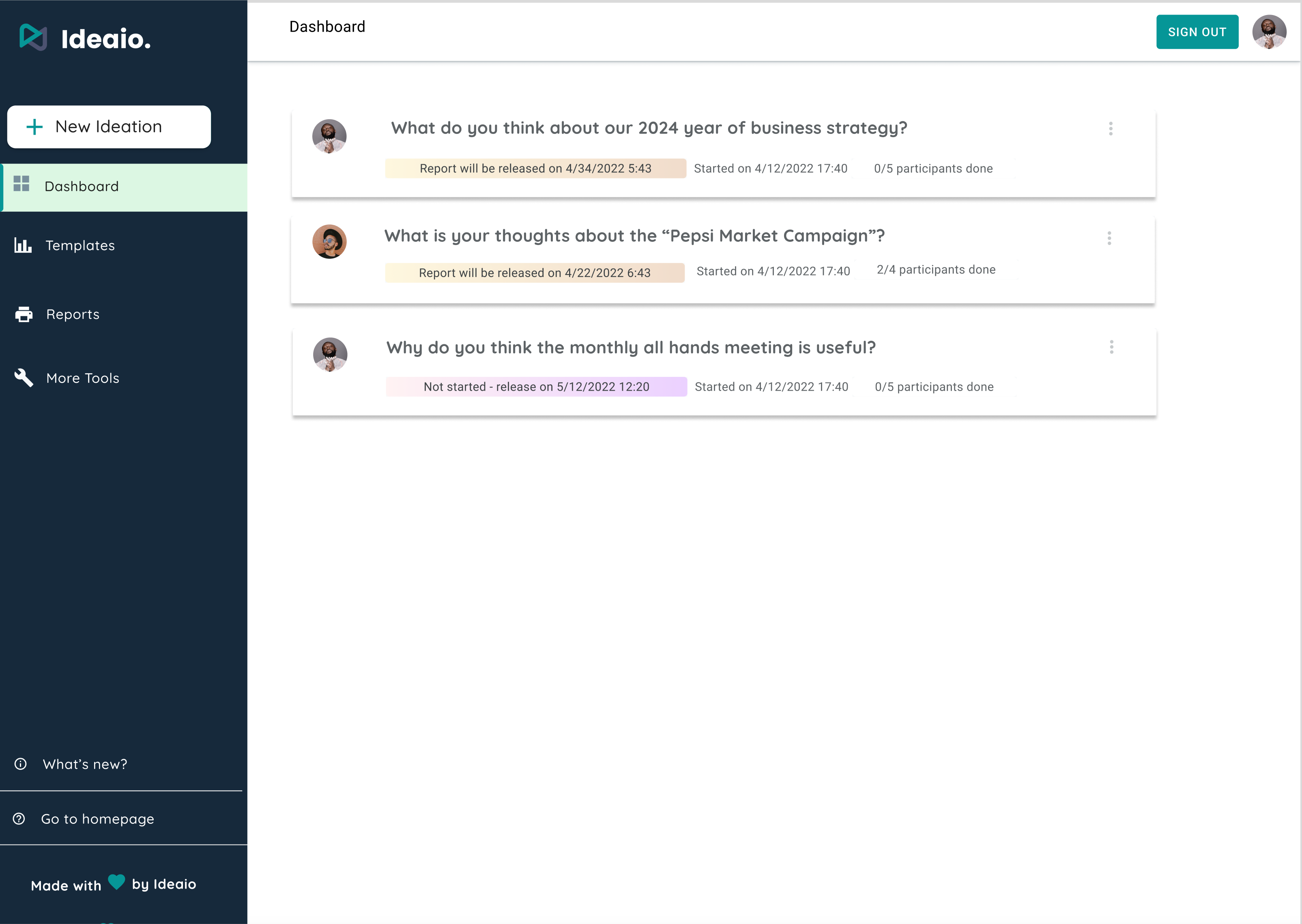Open the Go to homepage link
Screen dimensions: 1302x924
[x=97, y=819]
